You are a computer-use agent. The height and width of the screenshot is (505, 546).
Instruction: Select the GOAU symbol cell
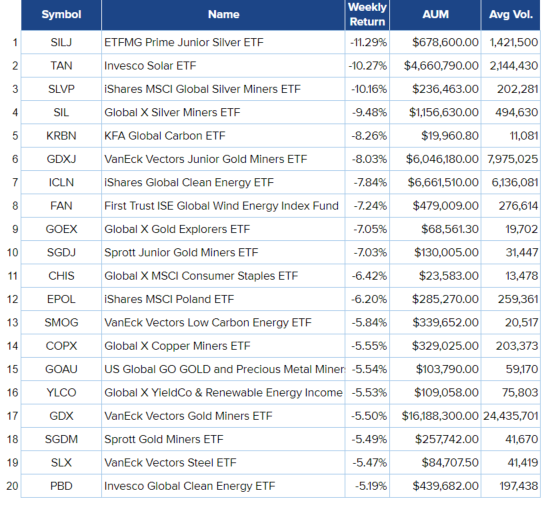coord(61,369)
